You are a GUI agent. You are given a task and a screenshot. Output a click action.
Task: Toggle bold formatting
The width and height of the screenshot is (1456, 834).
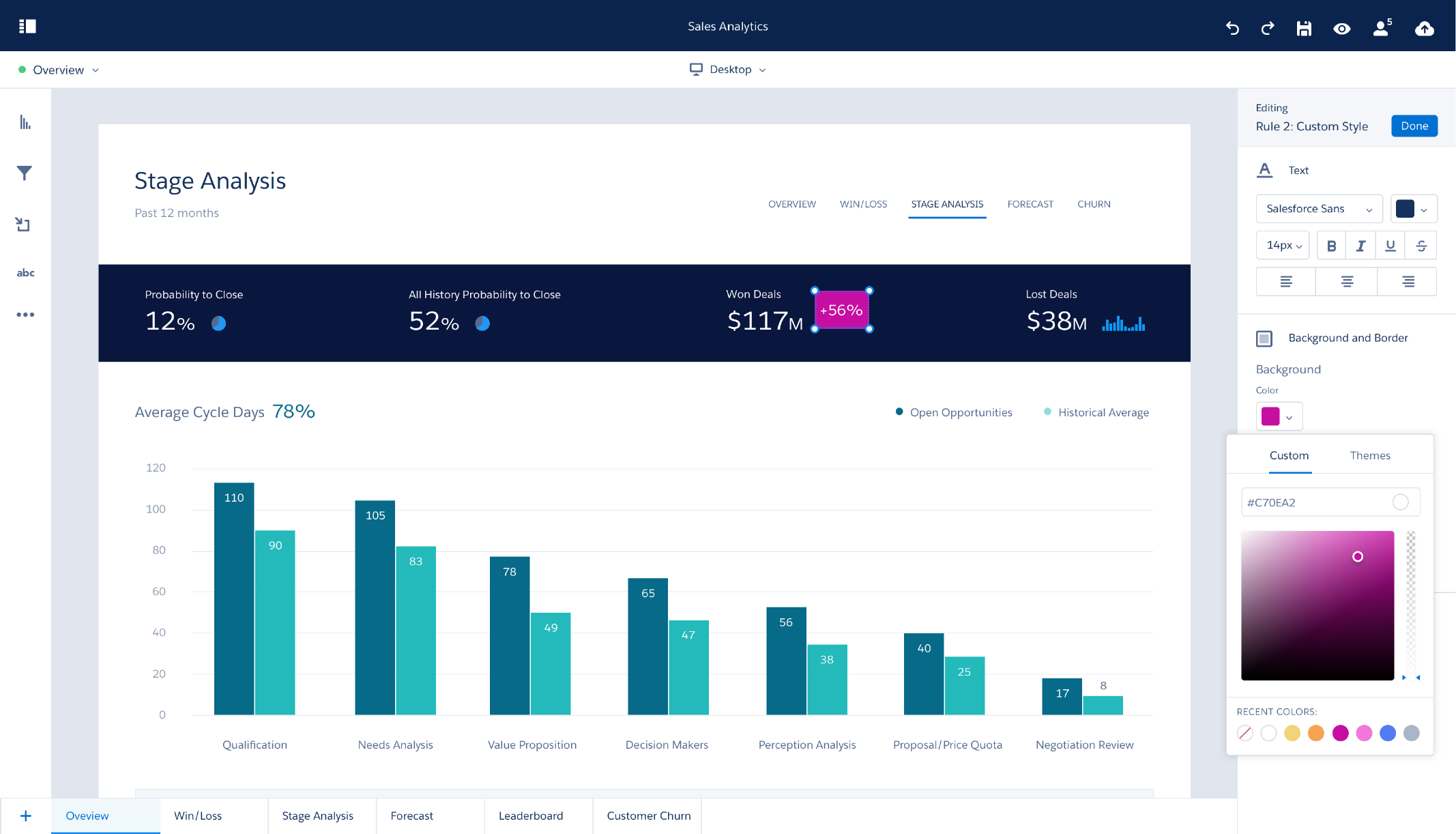pyautogui.click(x=1331, y=246)
